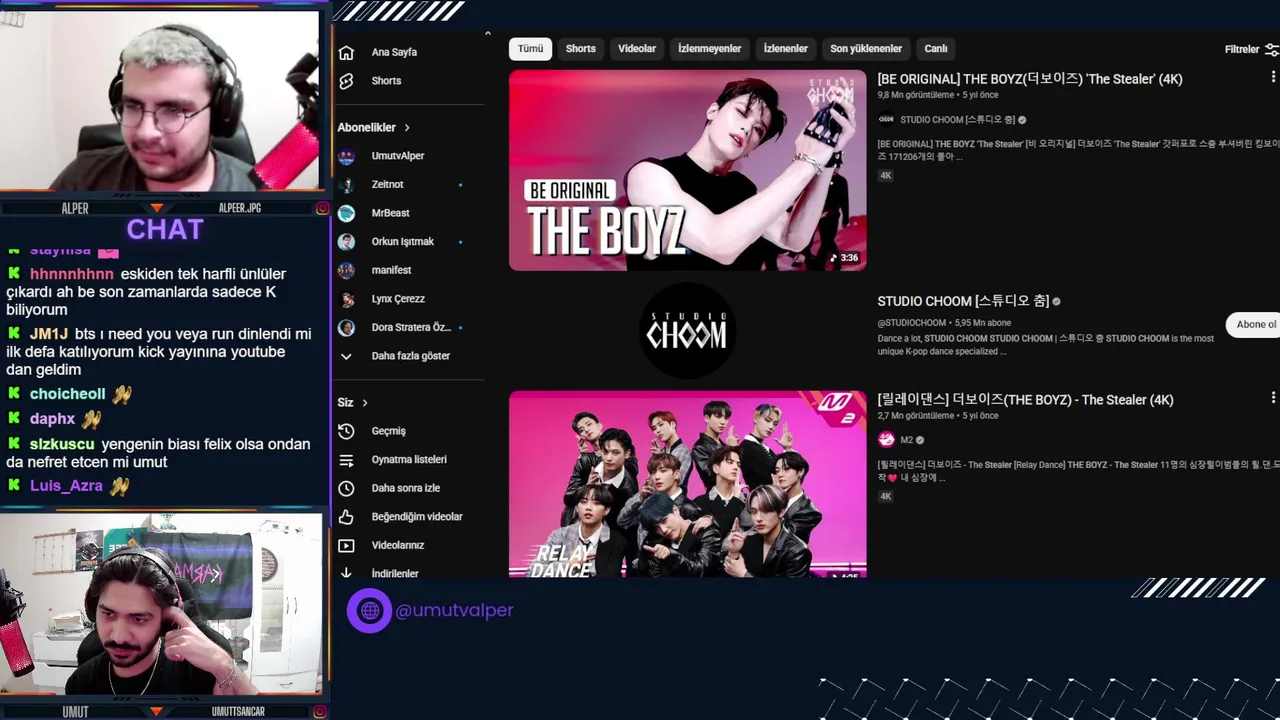Expand Daha fazla göster subscriptions list
Image resolution: width=1280 pixels, height=720 pixels.
(410, 356)
